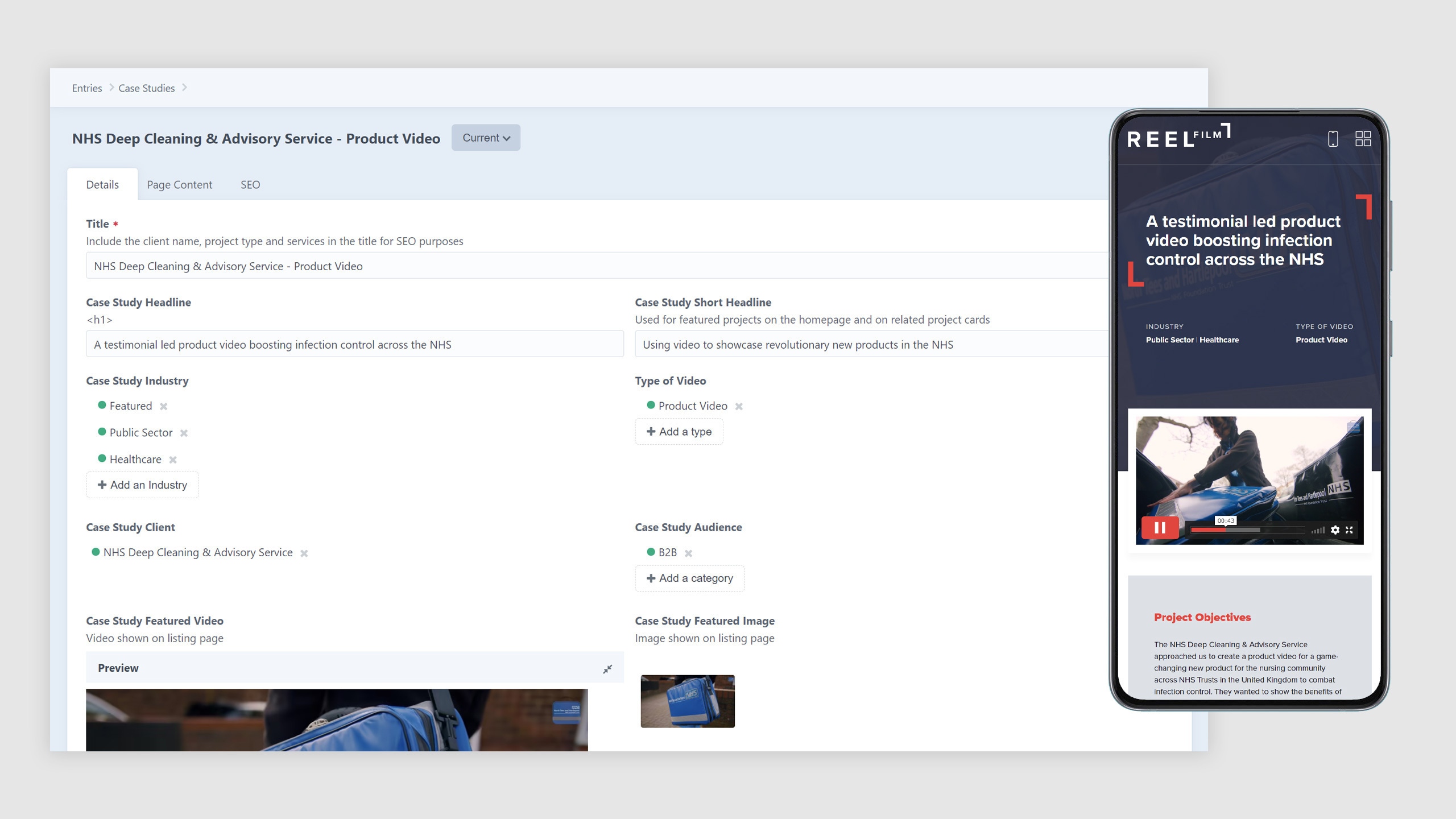This screenshot has width=1456, height=819.
Task: Remove the Product Video type tag
Action: coord(739,406)
